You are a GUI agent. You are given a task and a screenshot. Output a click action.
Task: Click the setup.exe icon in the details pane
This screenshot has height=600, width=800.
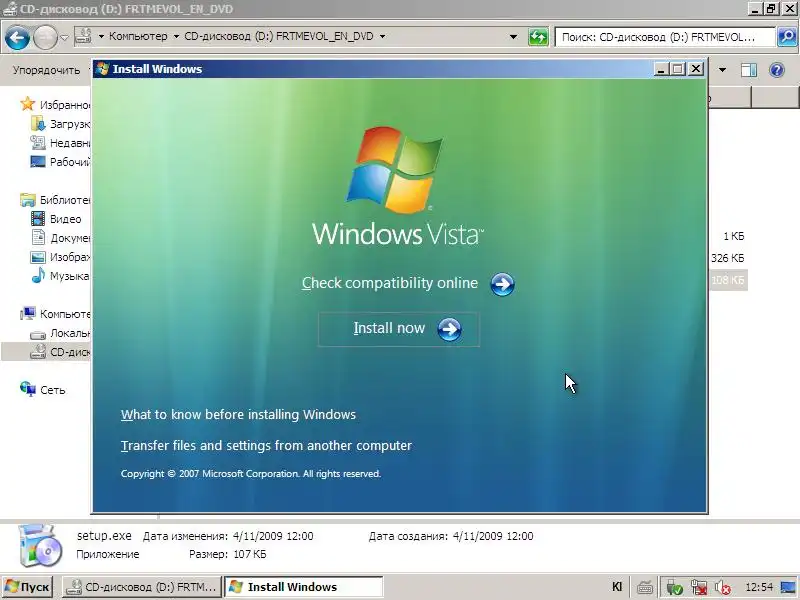coord(40,545)
